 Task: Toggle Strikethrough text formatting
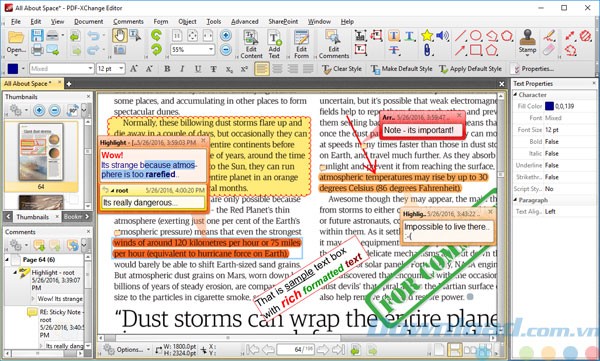213,69
